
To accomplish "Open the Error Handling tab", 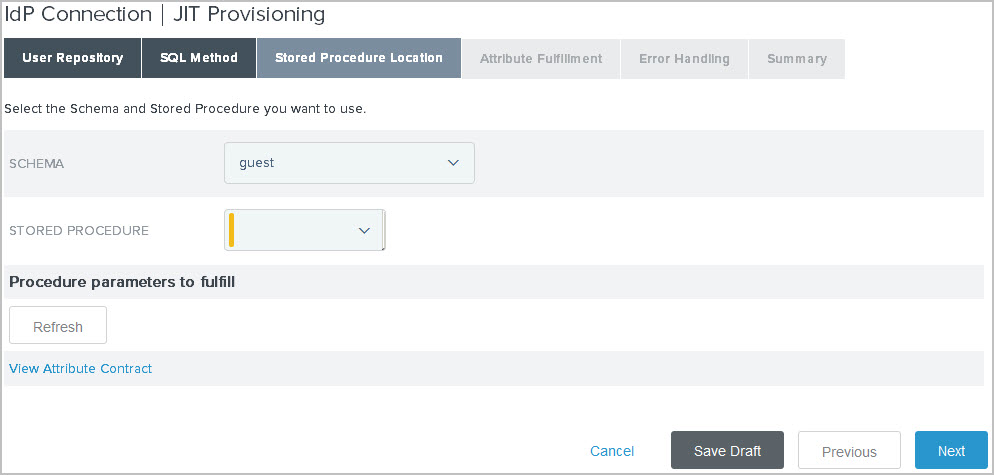I will [684, 59].
